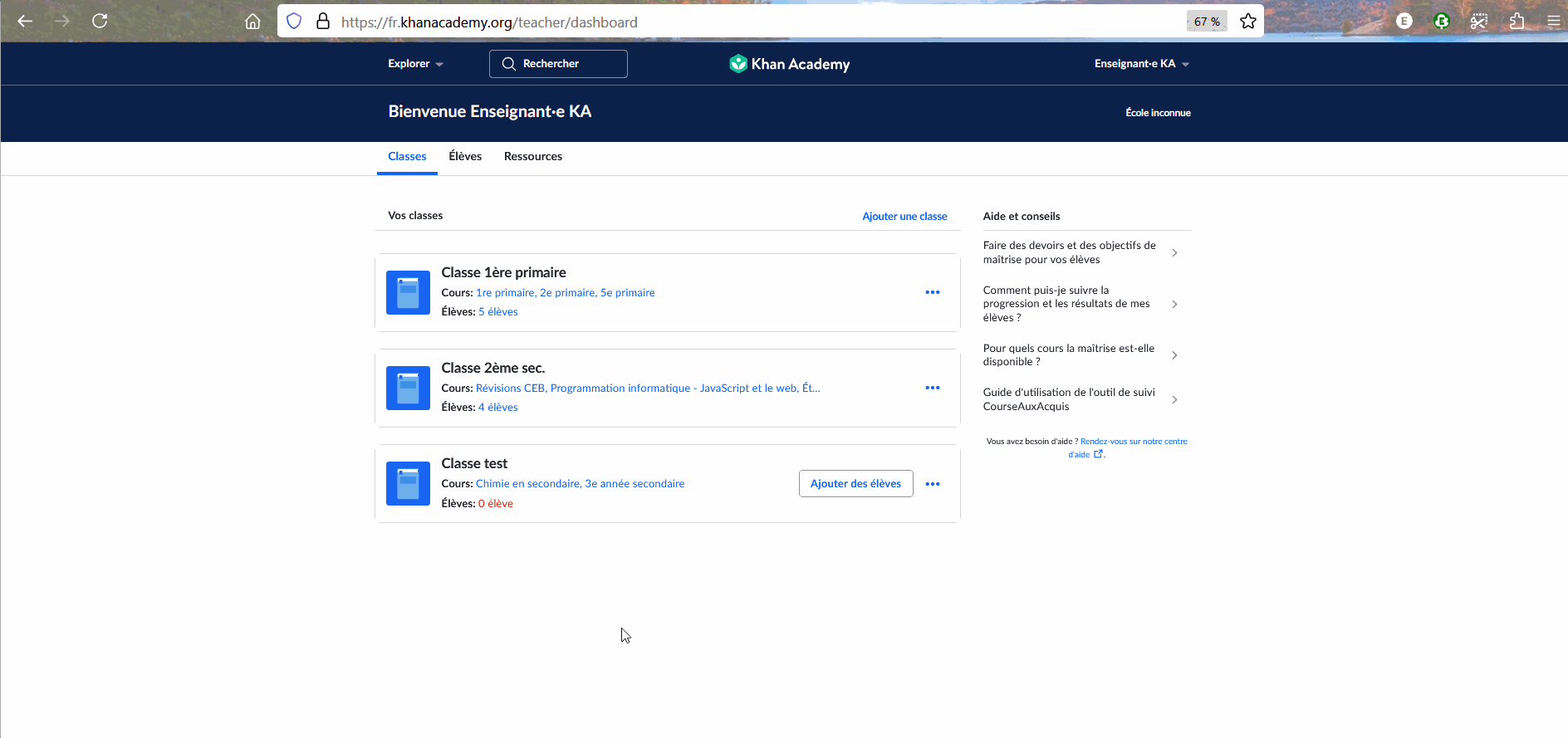The width and height of the screenshot is (1568, 738).
Task: Open Pour quels cours la maîtrise article
Action: (1069, 355)
